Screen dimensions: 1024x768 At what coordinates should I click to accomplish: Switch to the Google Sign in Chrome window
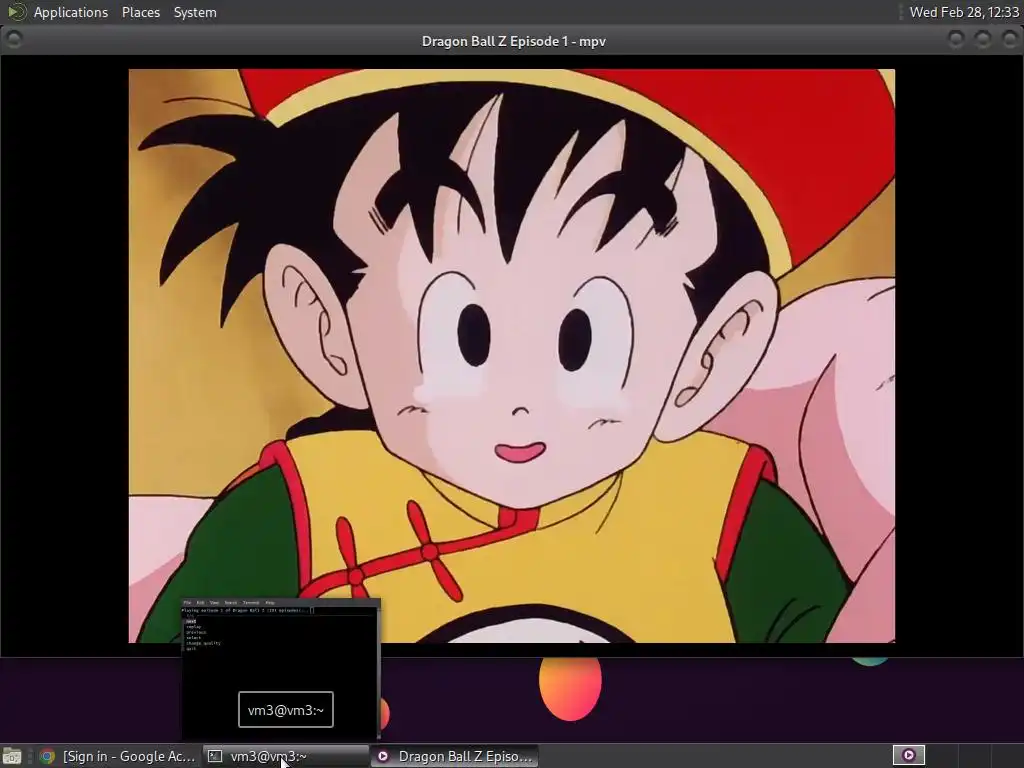(x=117, y=756)
